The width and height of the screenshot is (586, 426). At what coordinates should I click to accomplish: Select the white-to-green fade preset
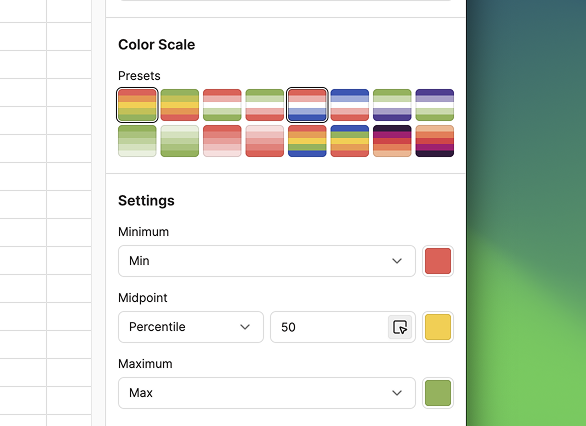click(x=180, y=141)
